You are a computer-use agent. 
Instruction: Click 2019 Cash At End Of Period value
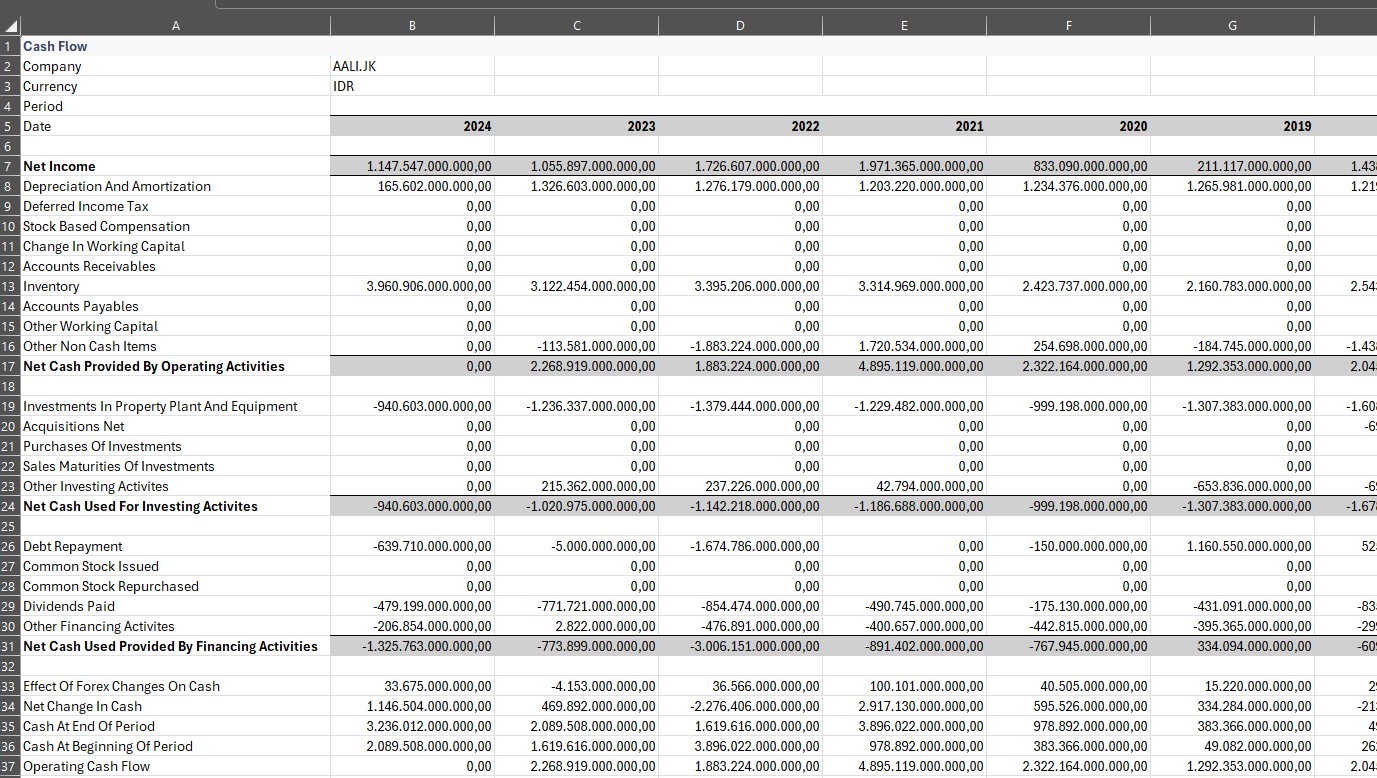pos(1232,726)
